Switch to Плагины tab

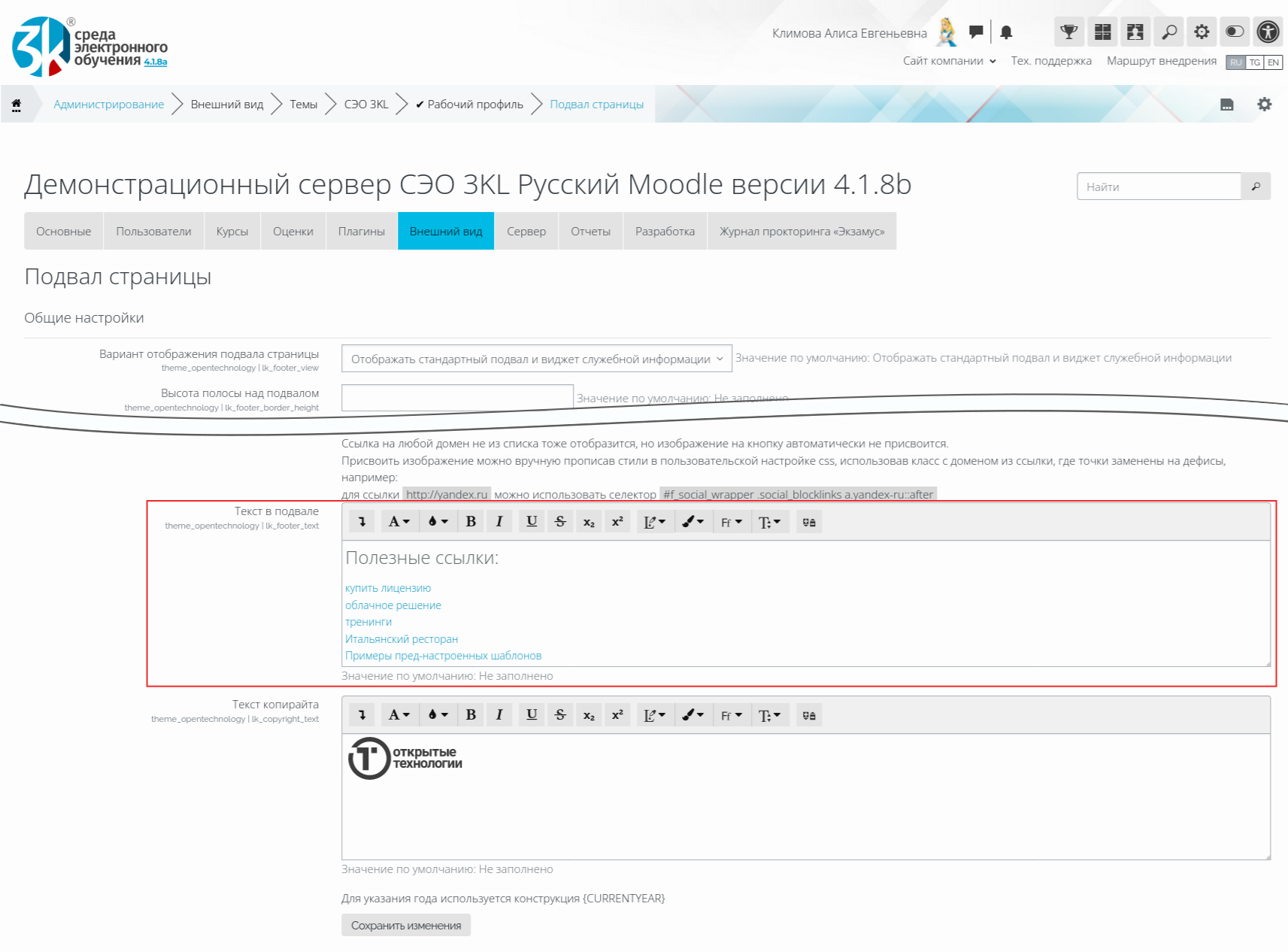(362, 231)
